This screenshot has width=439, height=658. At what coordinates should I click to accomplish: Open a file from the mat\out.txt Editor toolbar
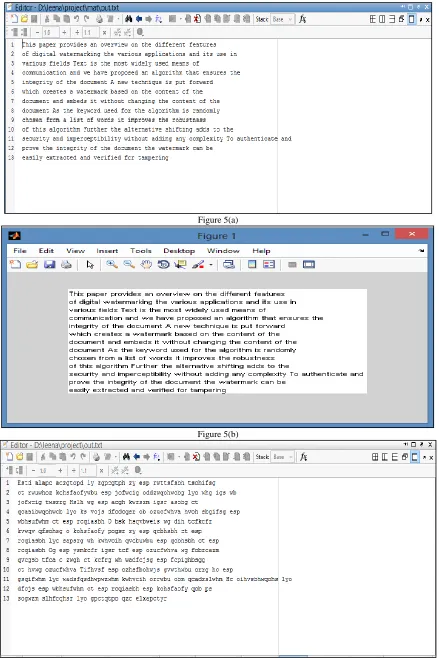[24, 19]
